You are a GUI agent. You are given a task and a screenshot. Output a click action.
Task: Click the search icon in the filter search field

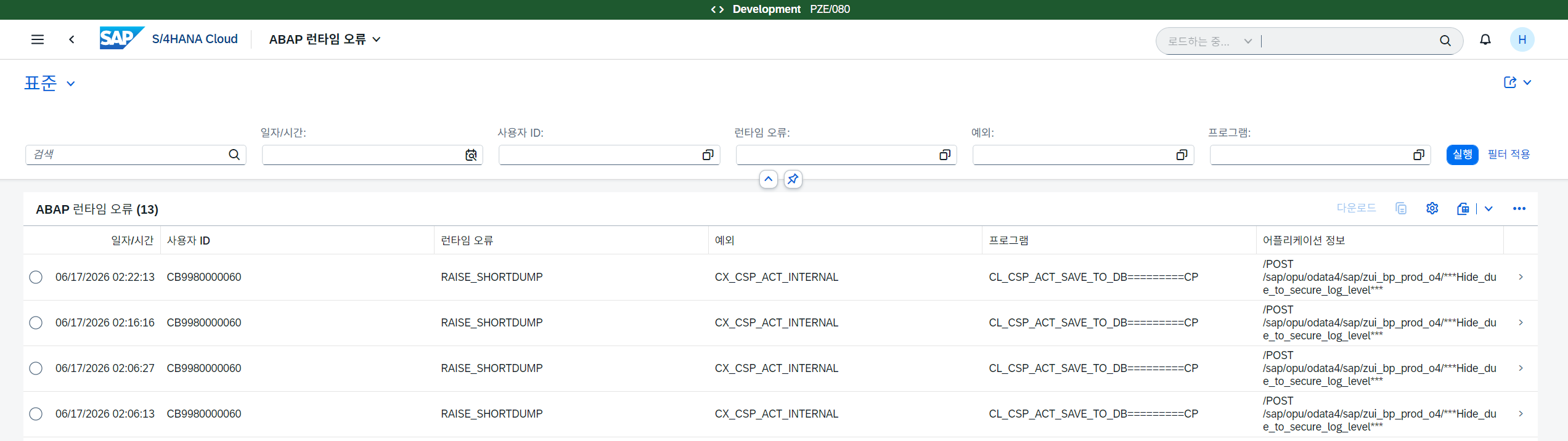coord(234,155)
